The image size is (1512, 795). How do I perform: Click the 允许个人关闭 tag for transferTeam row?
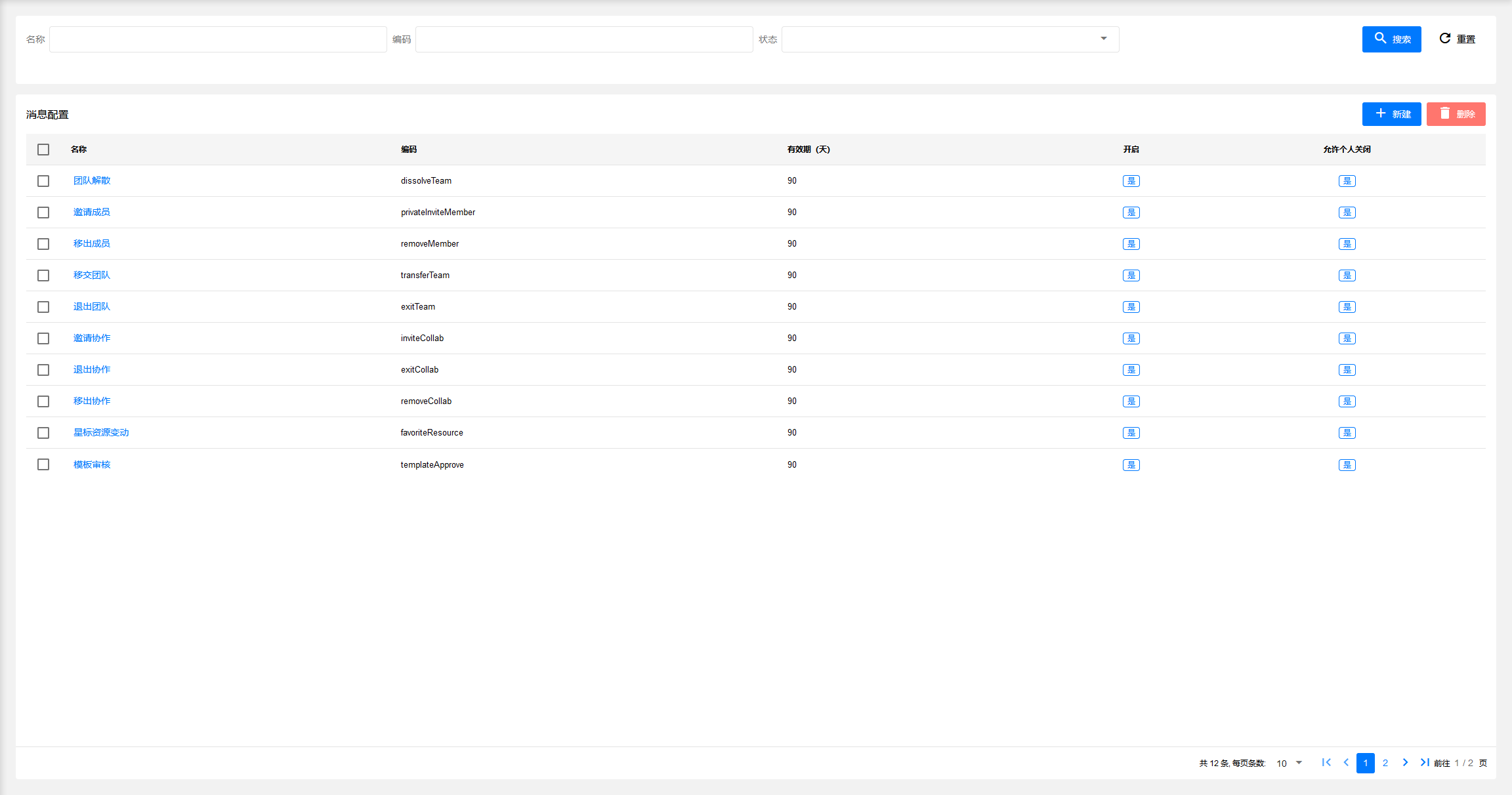[x=1347, y=275]
